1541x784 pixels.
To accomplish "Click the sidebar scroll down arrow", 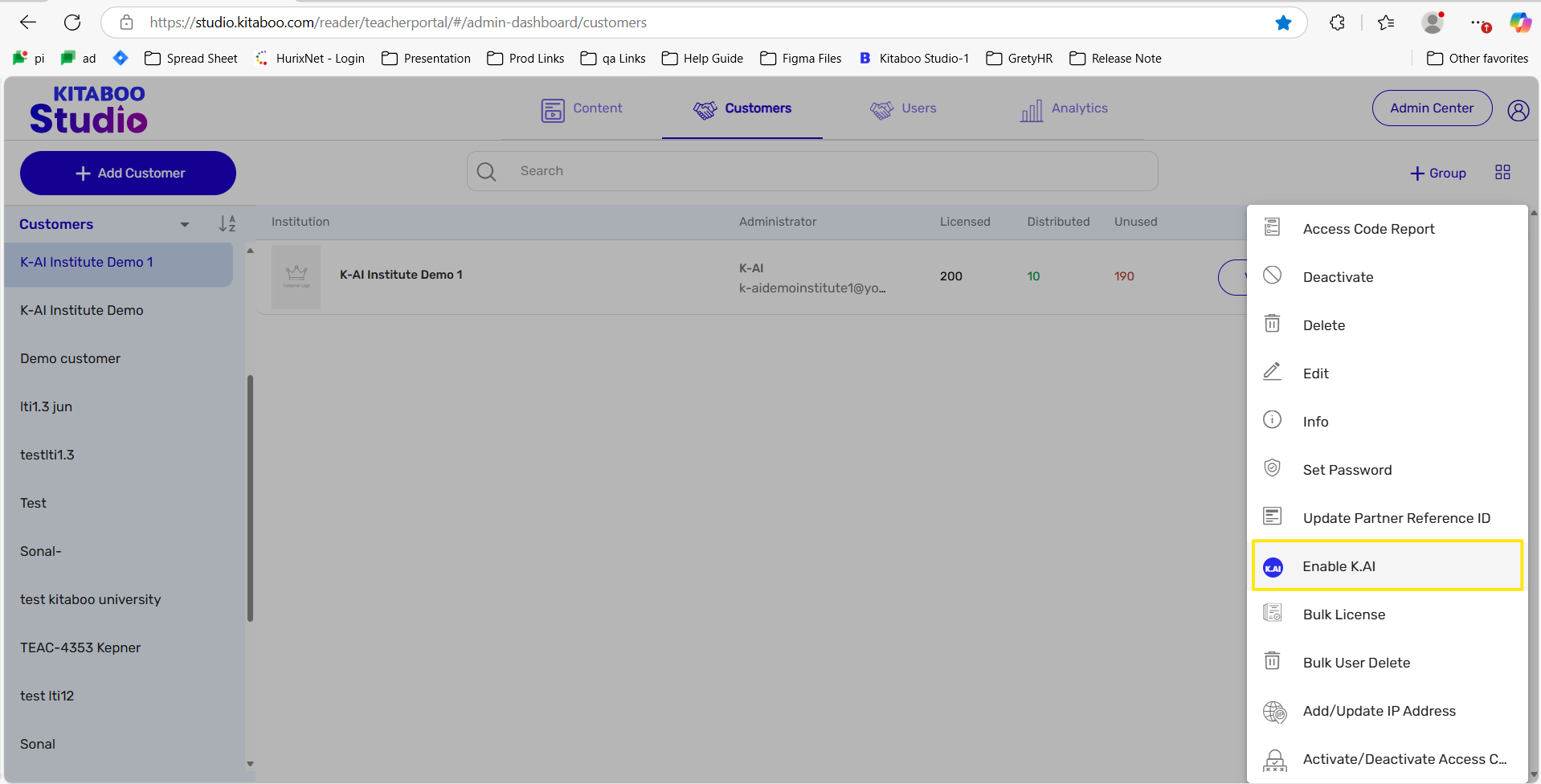I will coord(250,764).
